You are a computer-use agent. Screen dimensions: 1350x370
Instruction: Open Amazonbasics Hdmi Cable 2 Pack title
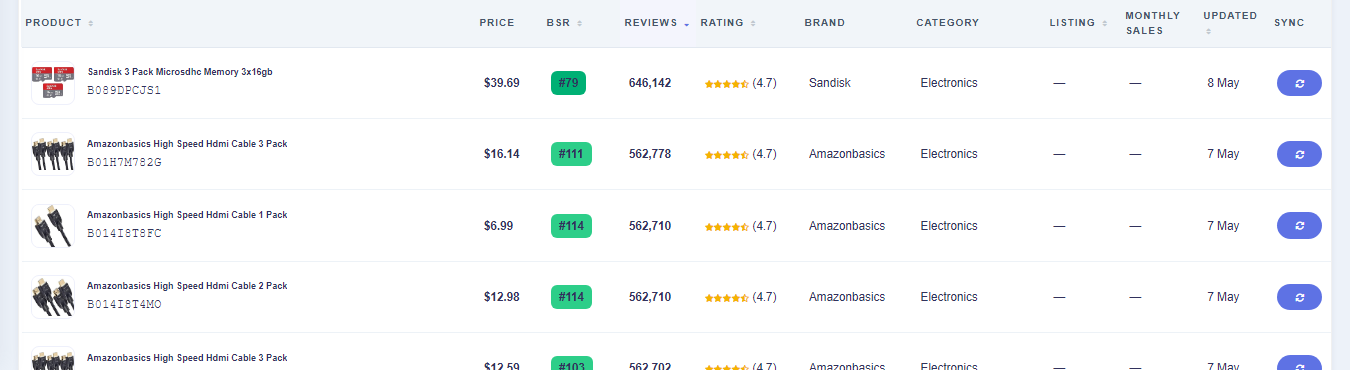pyautogui.click(x=187, y=286)
